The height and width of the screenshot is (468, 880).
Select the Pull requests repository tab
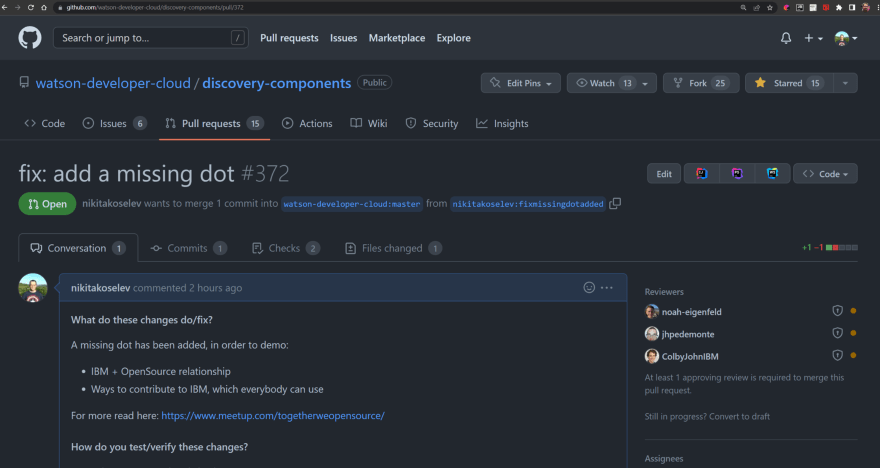click(x=214, y=123)
